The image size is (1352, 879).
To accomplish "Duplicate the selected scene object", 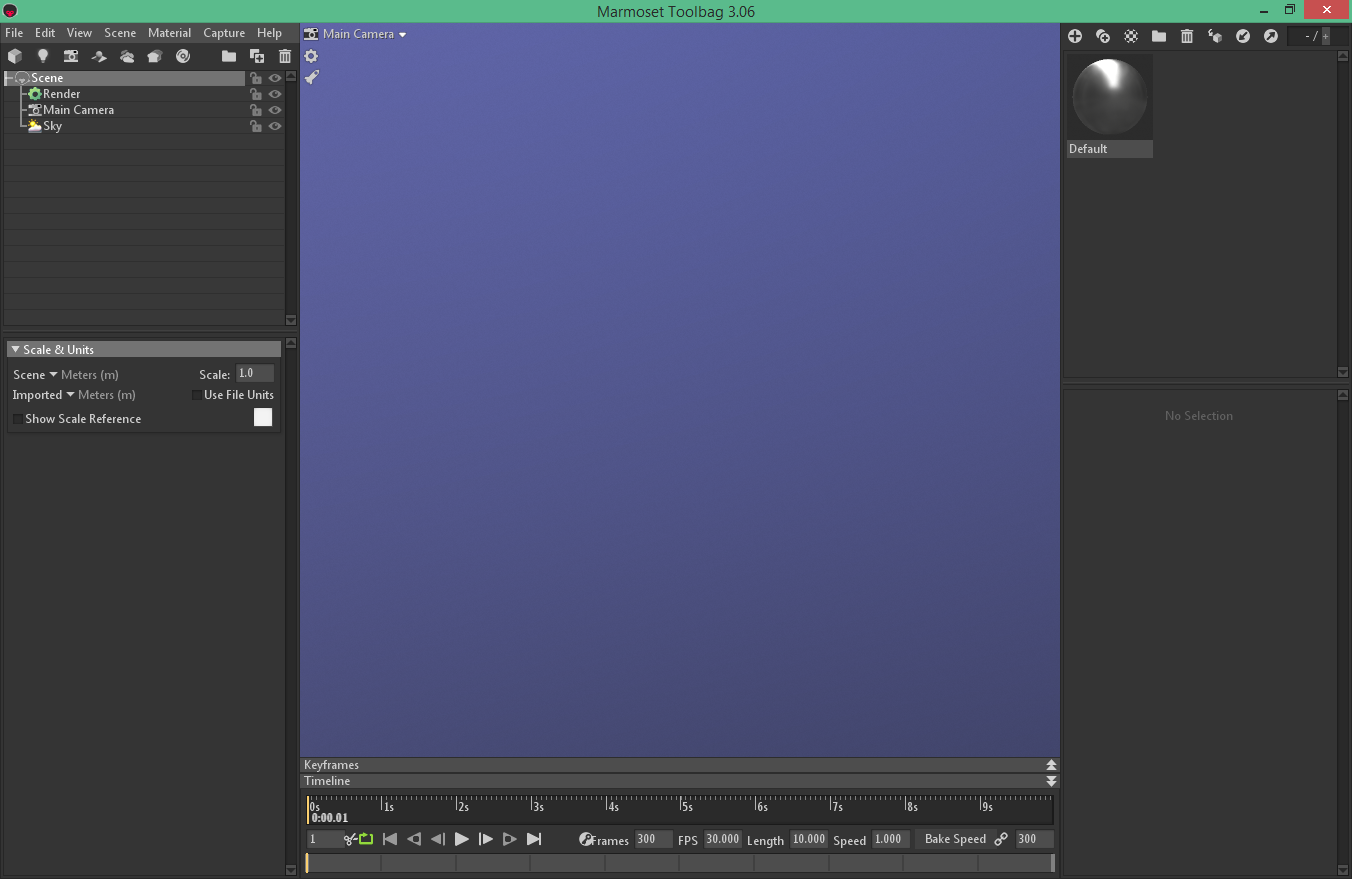I will pyautogui.click(x=257, y=56).
